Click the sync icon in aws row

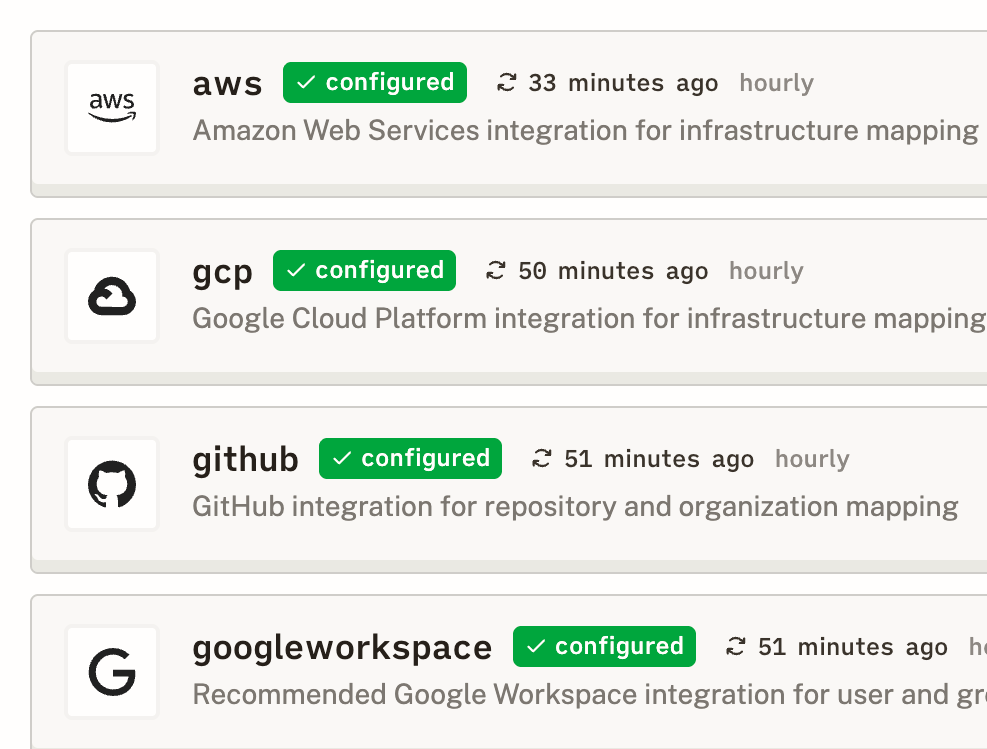coord(507,83)
